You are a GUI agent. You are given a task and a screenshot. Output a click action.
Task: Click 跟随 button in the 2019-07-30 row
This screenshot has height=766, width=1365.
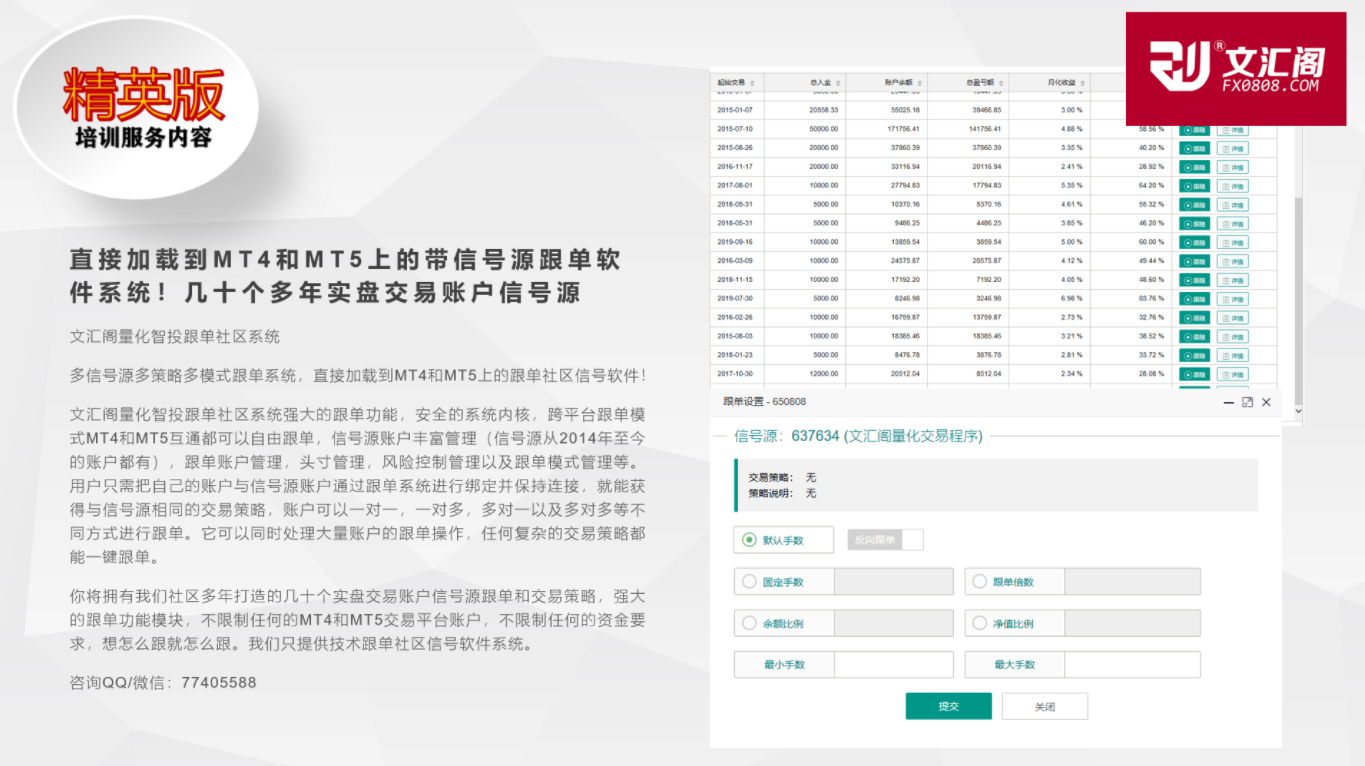[1194, 299]
